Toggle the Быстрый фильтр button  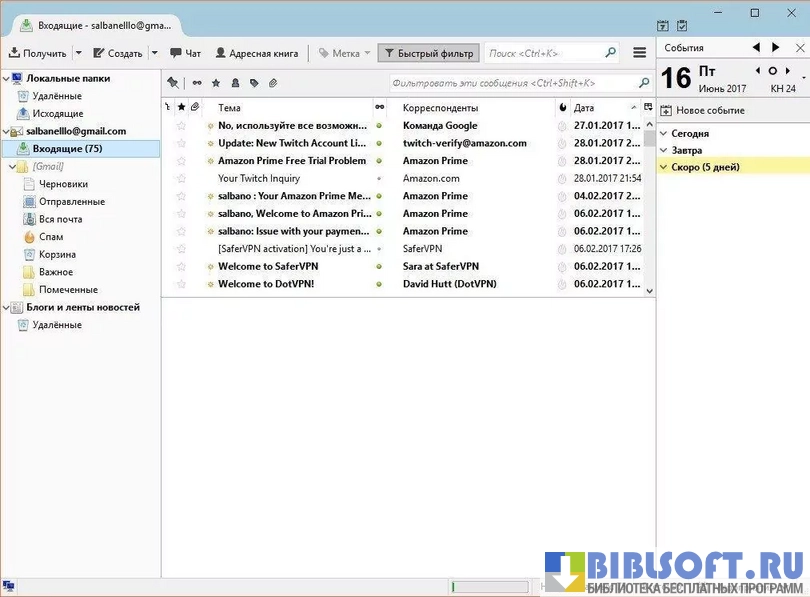(428, 53)
